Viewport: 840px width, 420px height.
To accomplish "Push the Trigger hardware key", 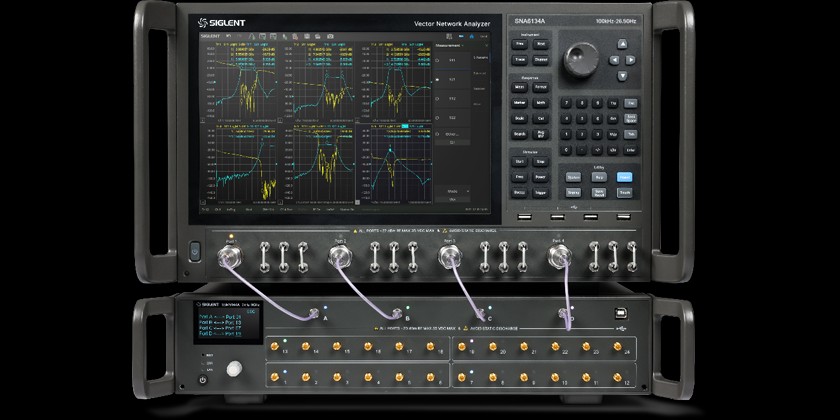I will 541,192.
